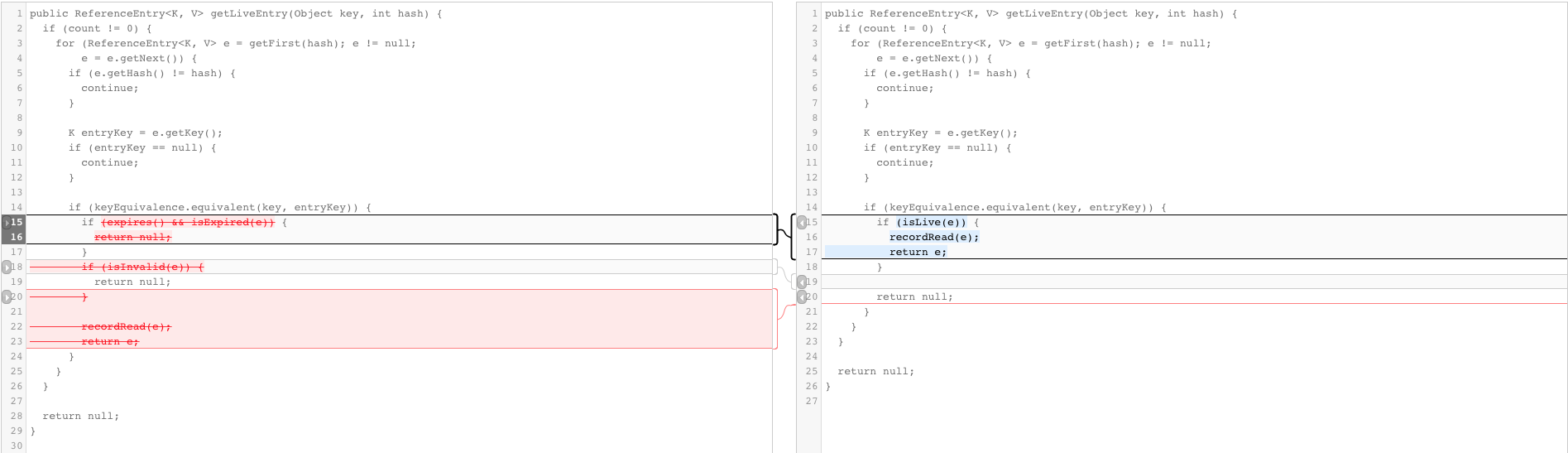The image size is (1568, 453).
Task: Click merge-right arrow at left line 15
Action: click(7, 223)
